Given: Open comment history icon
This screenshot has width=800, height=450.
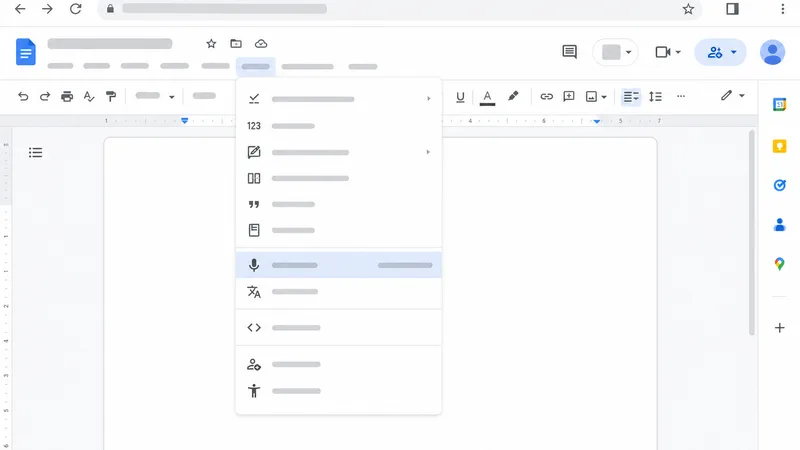Looking at the screenshot, I should coord(569,52).
